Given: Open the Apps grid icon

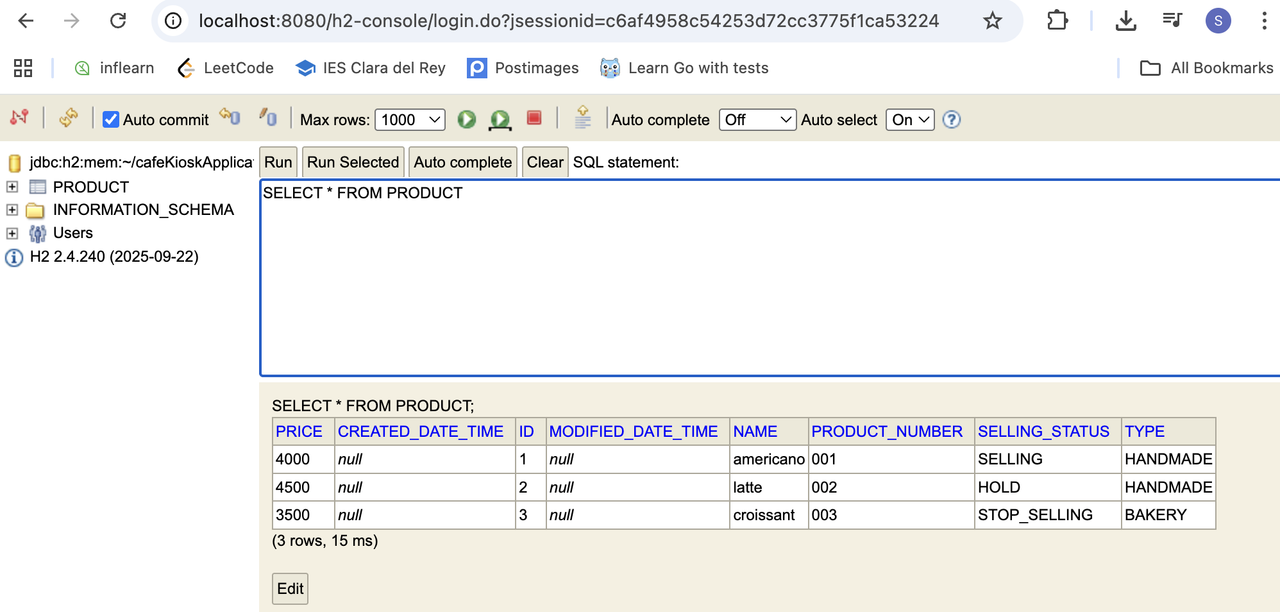Looking at the screenshot, I should pos(23,68).
